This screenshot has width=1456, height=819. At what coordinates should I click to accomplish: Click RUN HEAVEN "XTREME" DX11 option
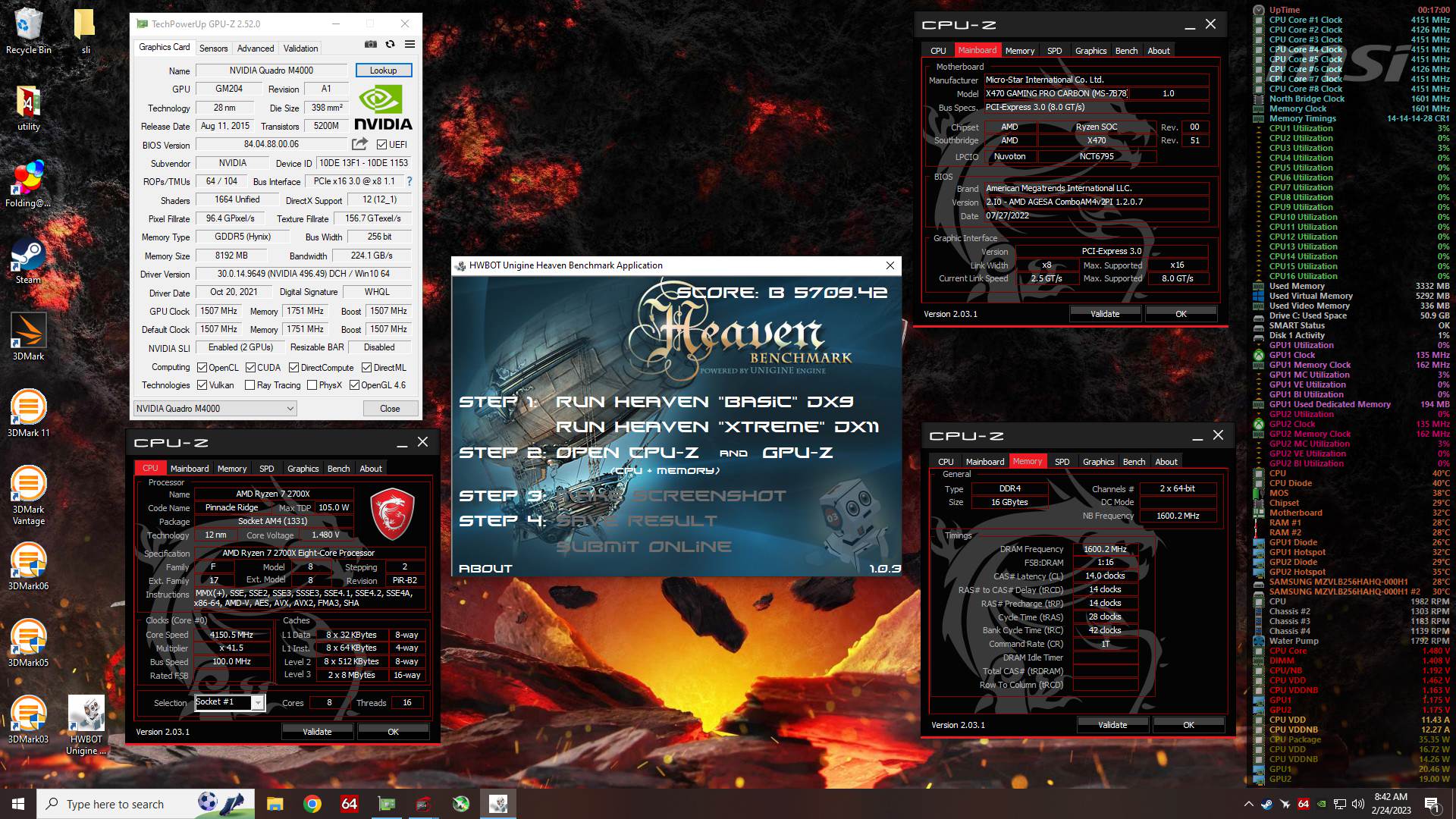(x=717, y=427)
